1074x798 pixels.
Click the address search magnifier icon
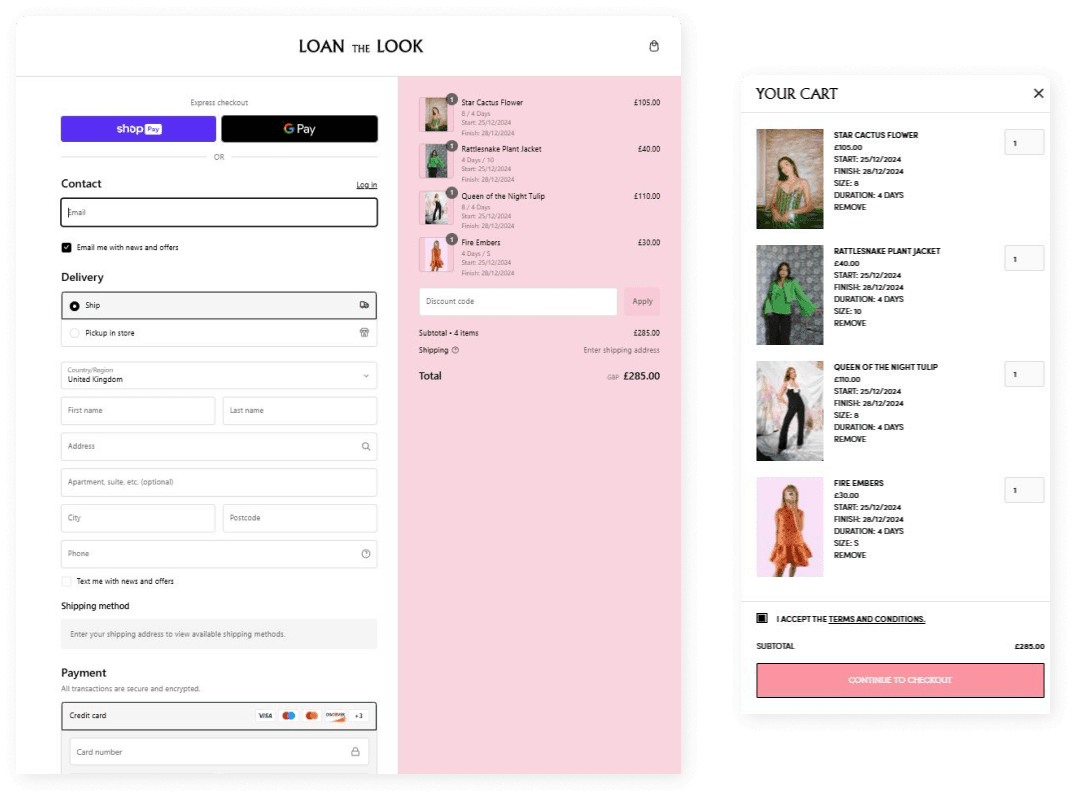point(366,447)
